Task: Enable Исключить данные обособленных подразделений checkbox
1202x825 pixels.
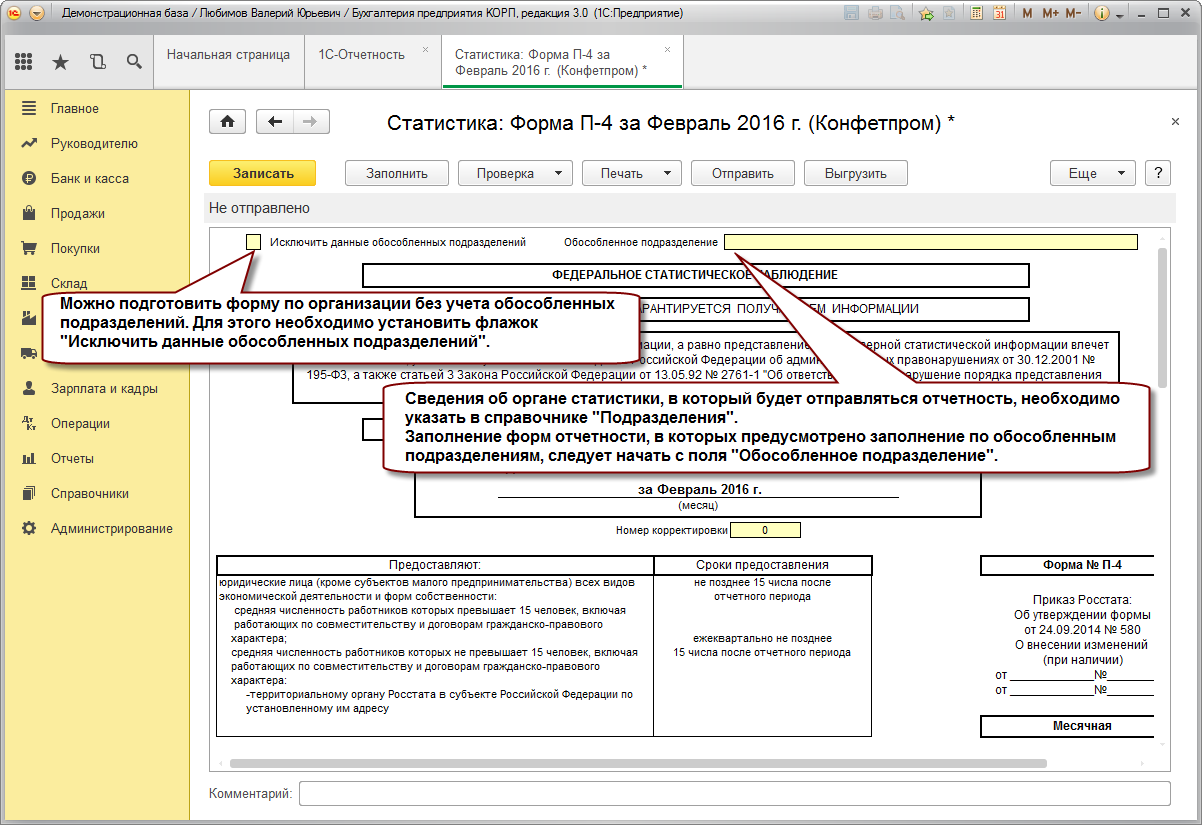Action: pyautogui.click(x=253, y=242)
